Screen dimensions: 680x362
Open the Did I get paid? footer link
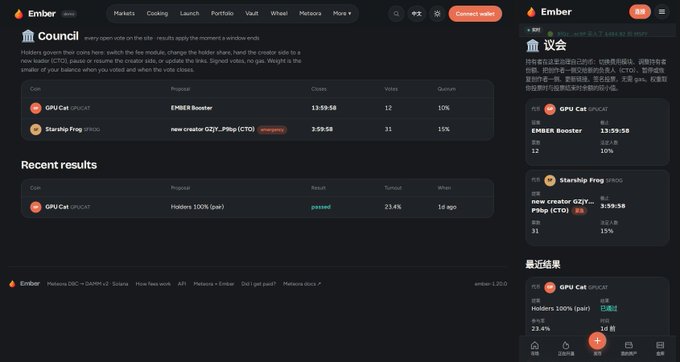pyautogui.click(x=258, y=284)
